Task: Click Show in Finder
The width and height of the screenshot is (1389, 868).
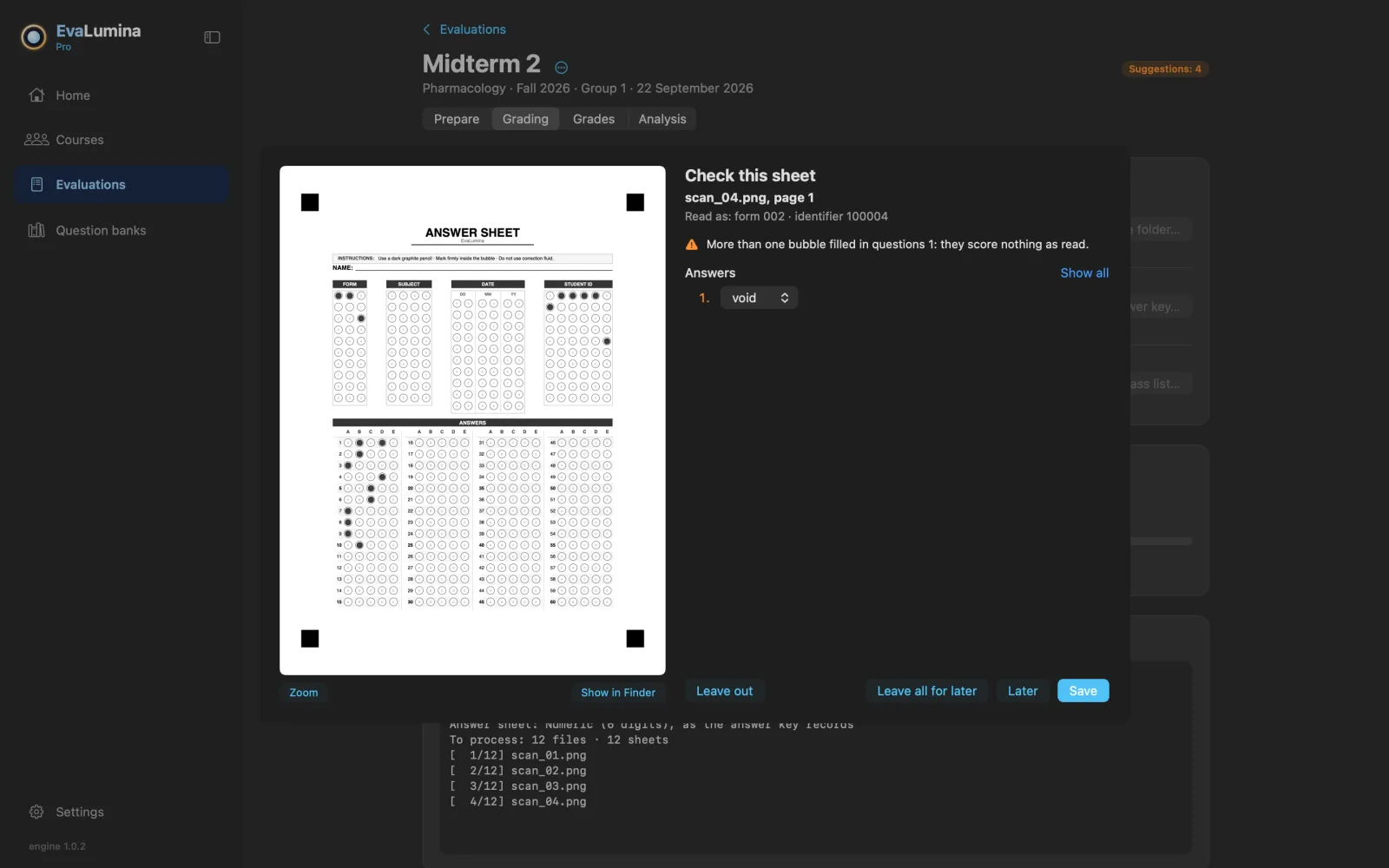Action: (x=618, y=692)
